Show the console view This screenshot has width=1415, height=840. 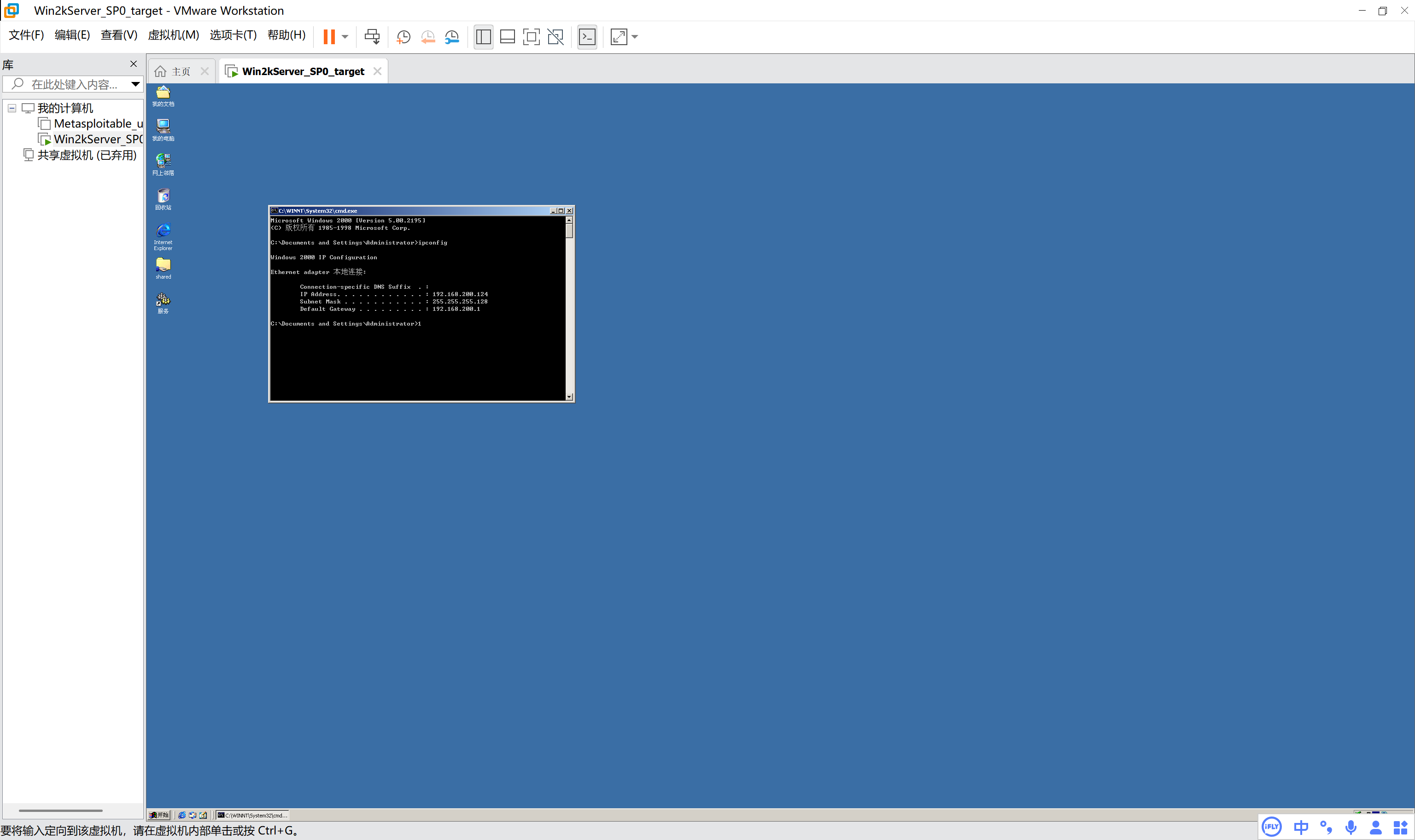point(587,37)
